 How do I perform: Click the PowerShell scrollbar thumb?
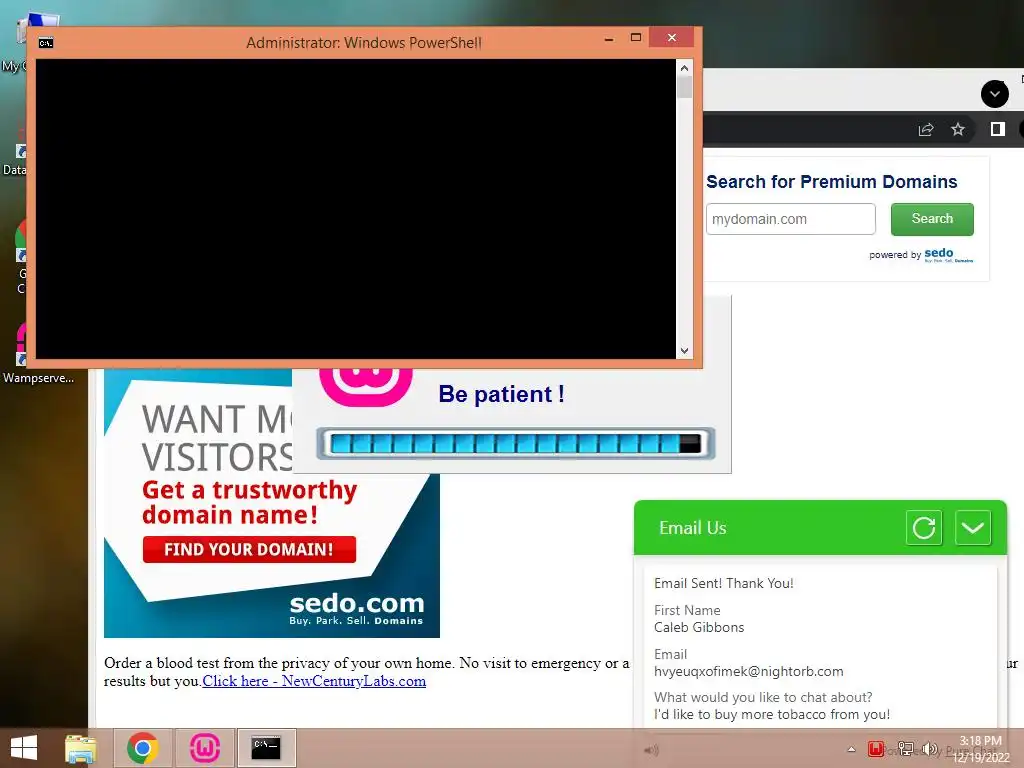(x=684, y=88)
